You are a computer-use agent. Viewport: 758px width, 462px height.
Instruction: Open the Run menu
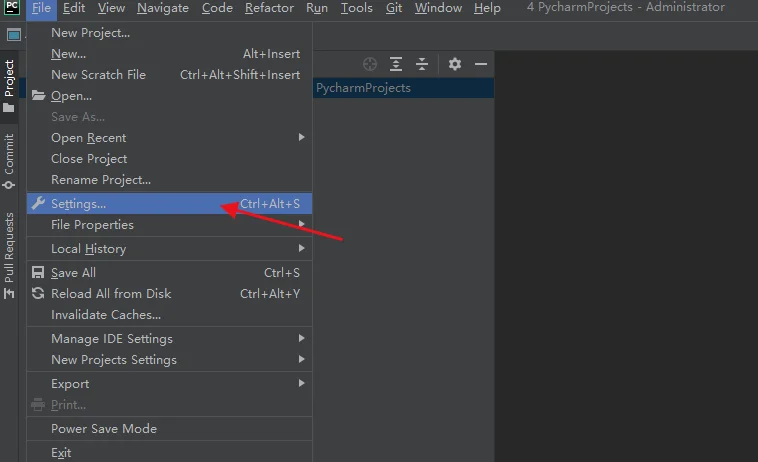coord(317,8)
